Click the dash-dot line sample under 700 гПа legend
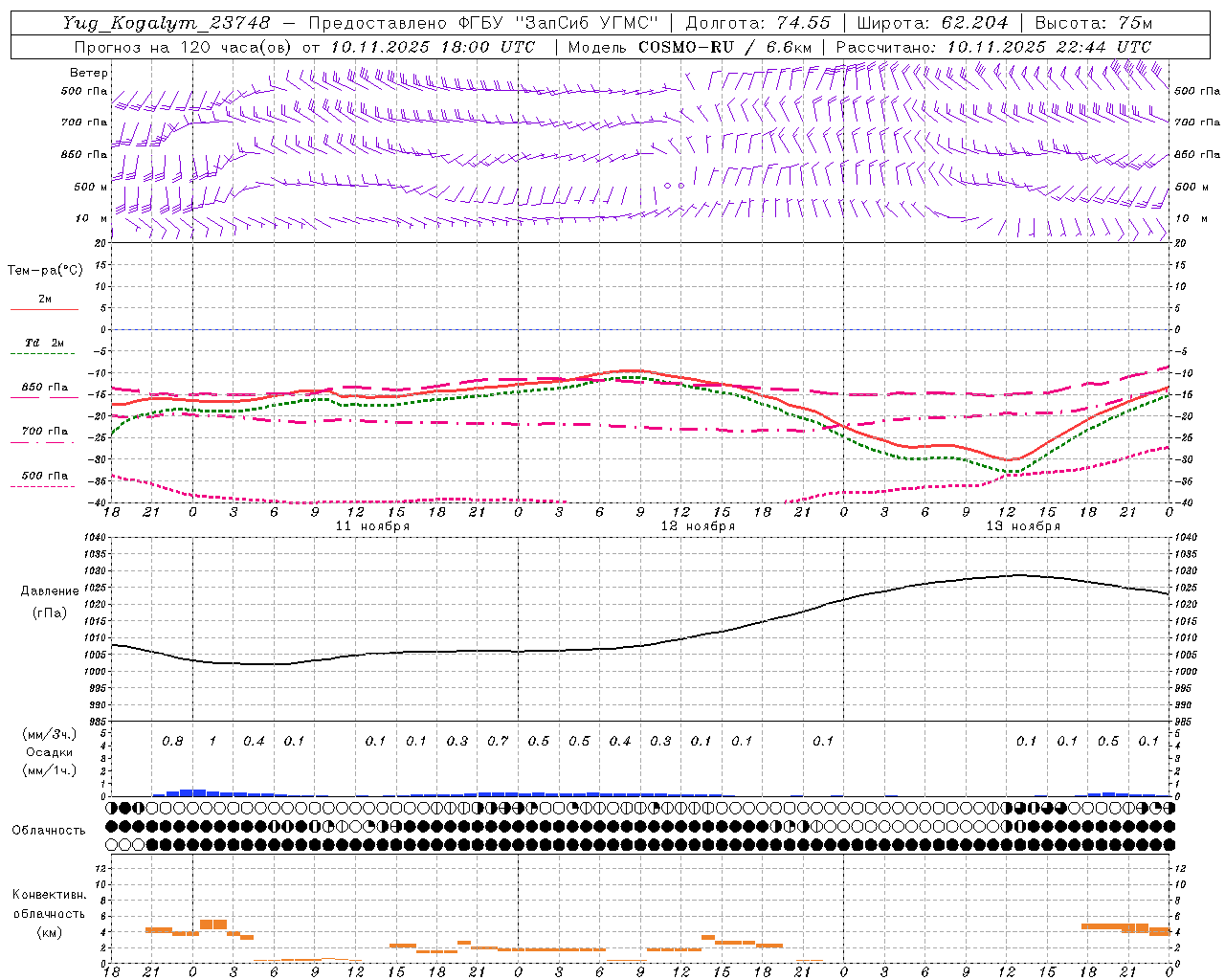1225x980 pixels. (x=43, y=442)
